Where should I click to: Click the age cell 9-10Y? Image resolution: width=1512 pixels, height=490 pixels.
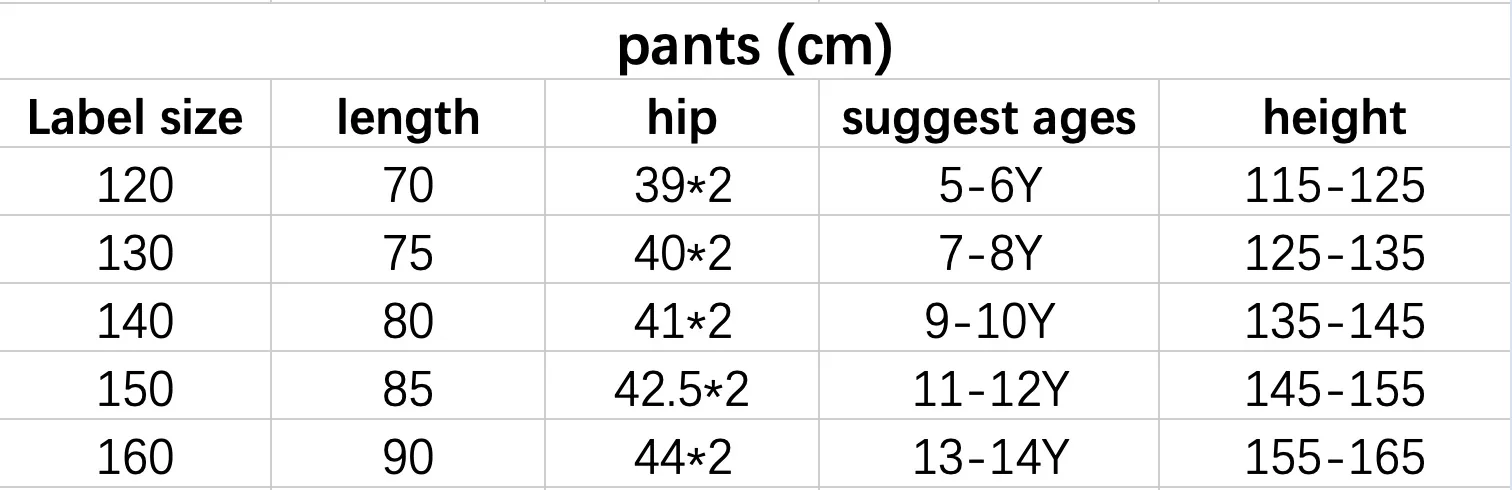pos(989,318)
